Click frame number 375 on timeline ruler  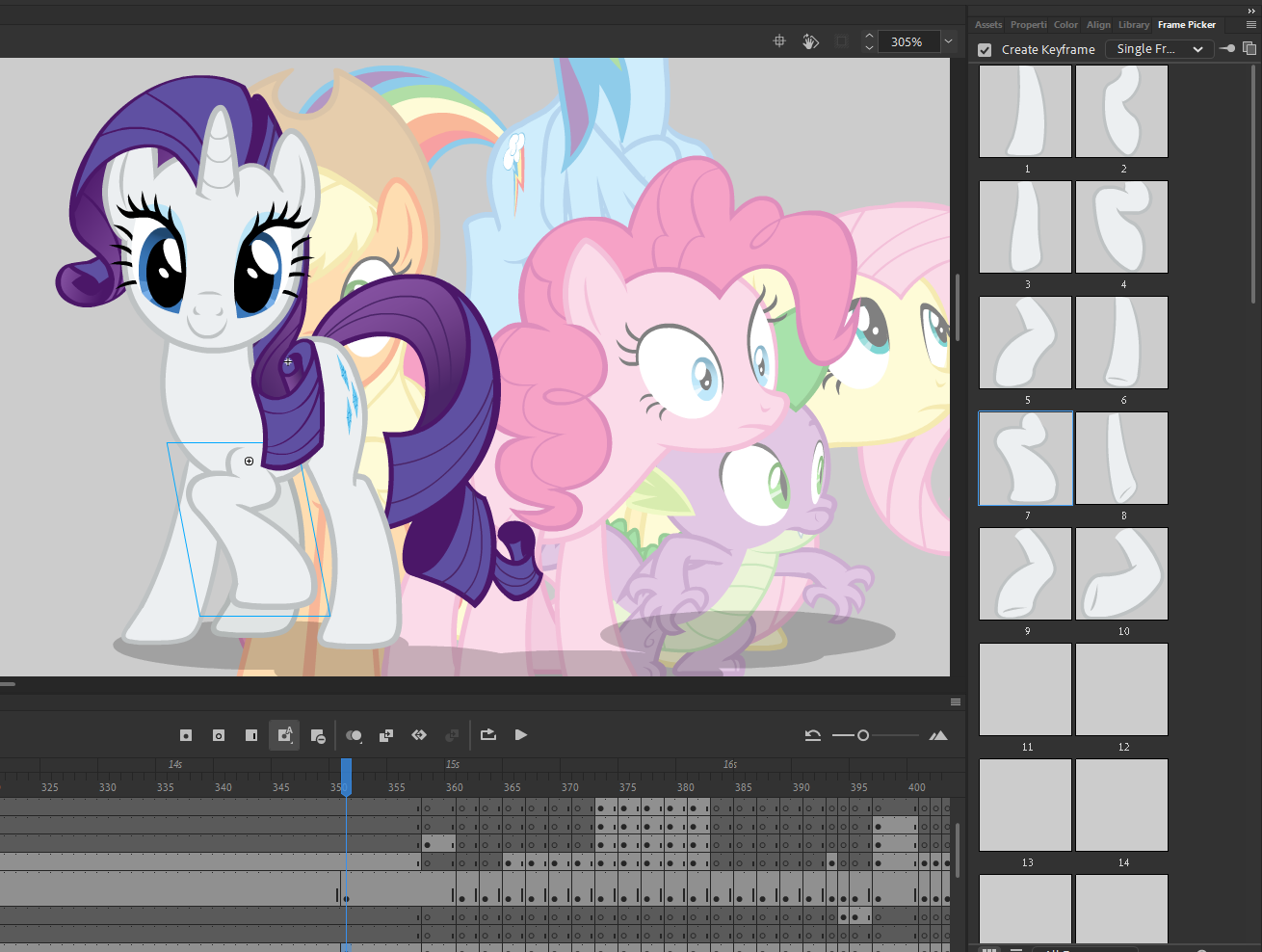[x=628, y=787]
